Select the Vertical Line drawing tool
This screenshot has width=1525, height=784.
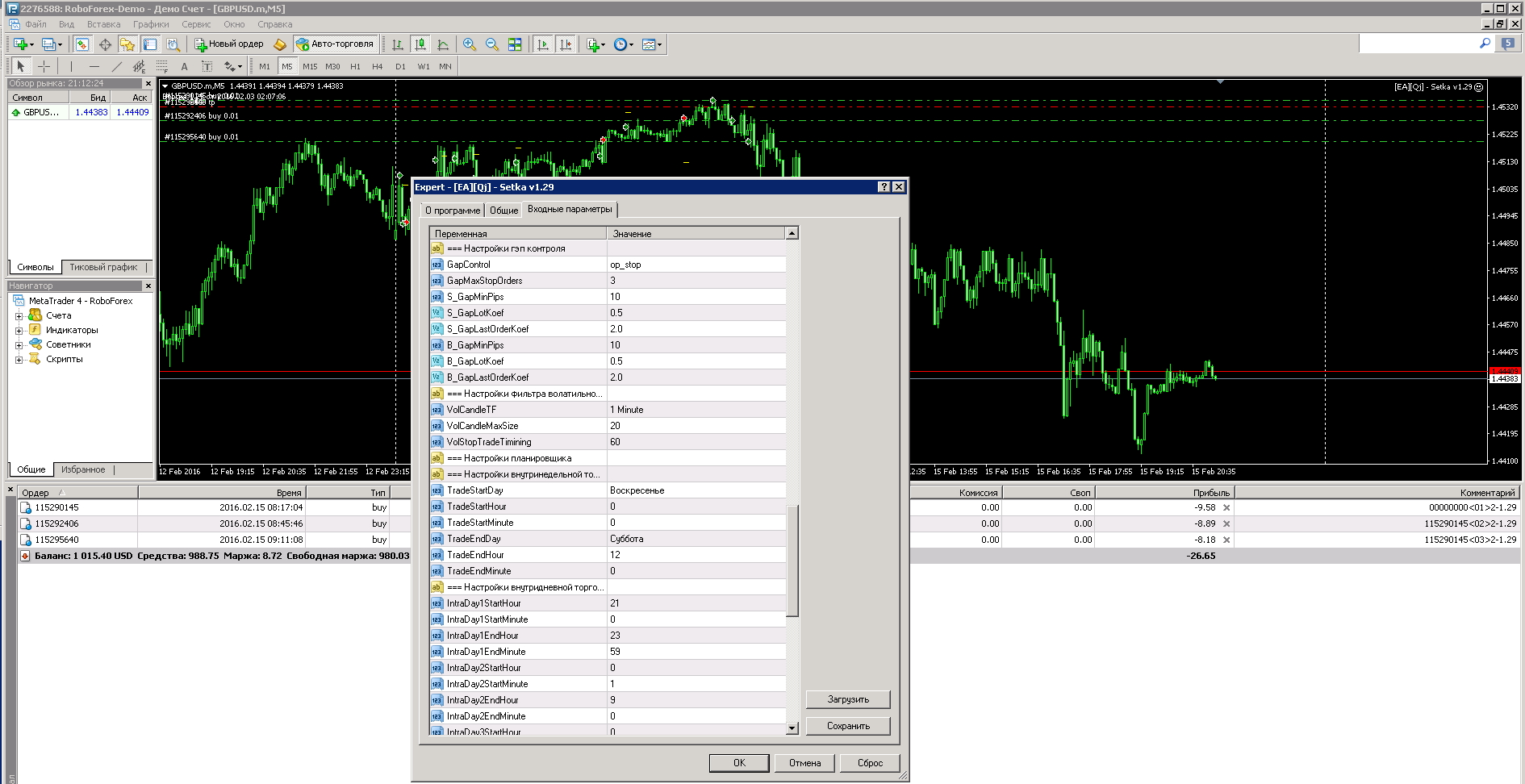(71, 66)
